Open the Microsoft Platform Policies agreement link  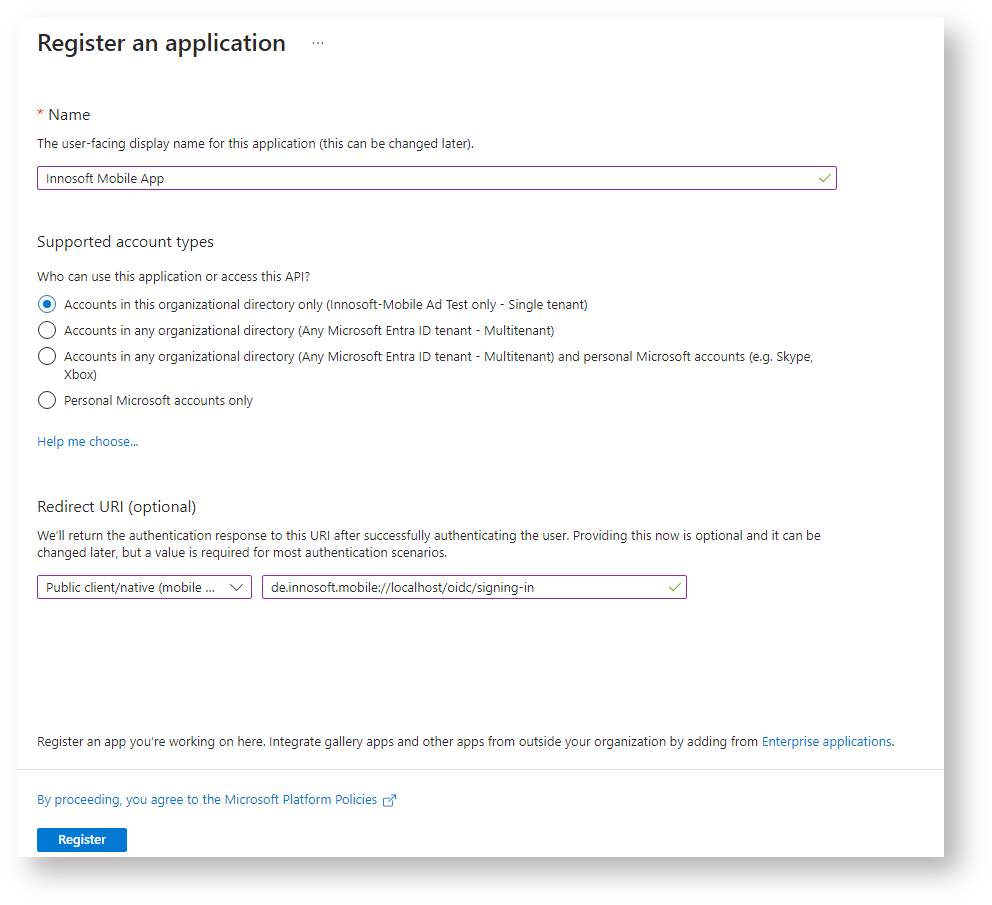[x=207, y=800]
